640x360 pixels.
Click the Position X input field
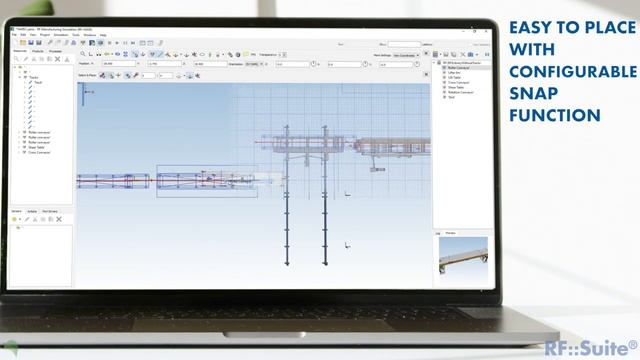tap(119, 64)
